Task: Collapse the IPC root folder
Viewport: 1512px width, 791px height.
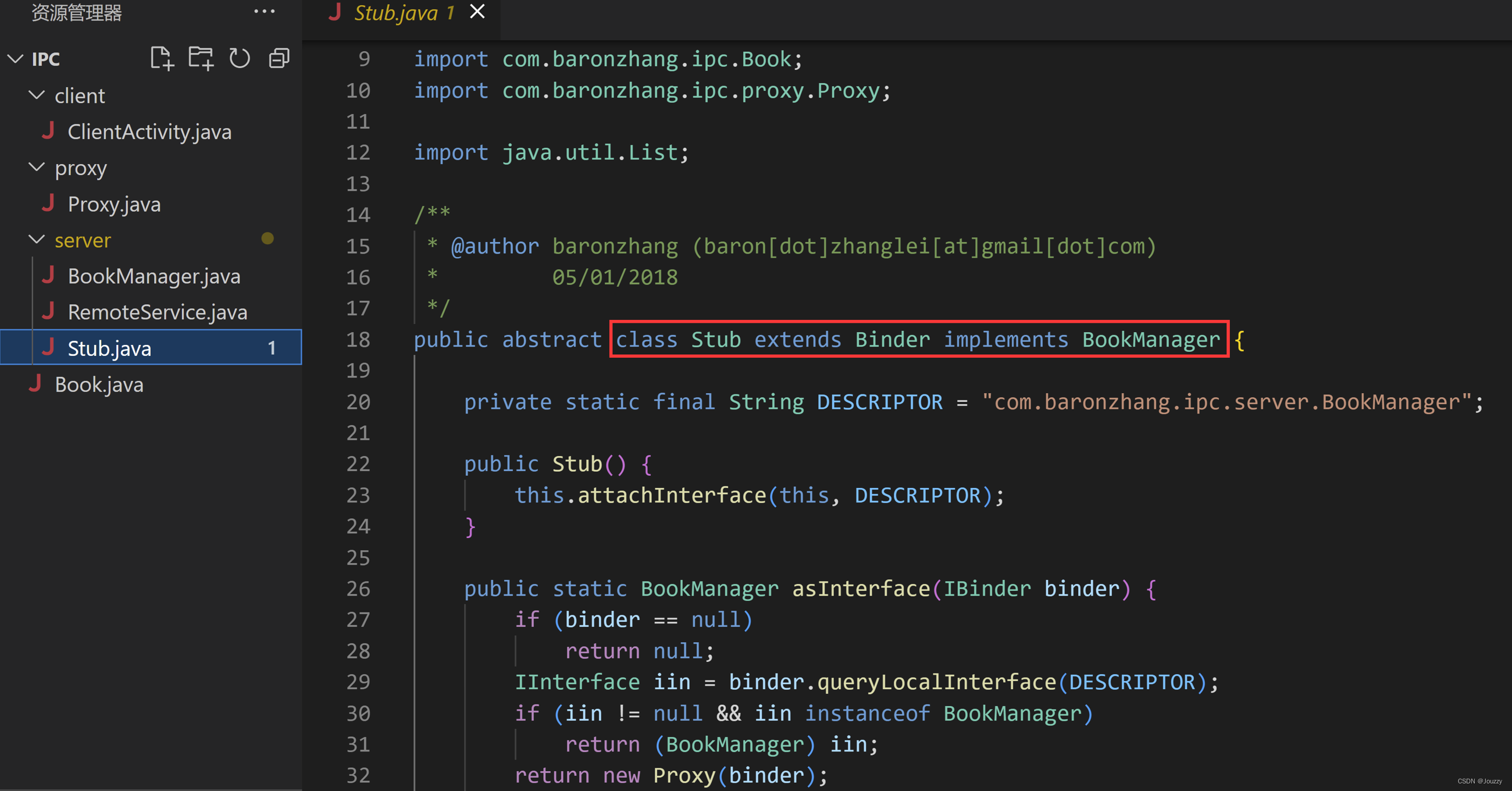Action: click(x=16, y=59)
